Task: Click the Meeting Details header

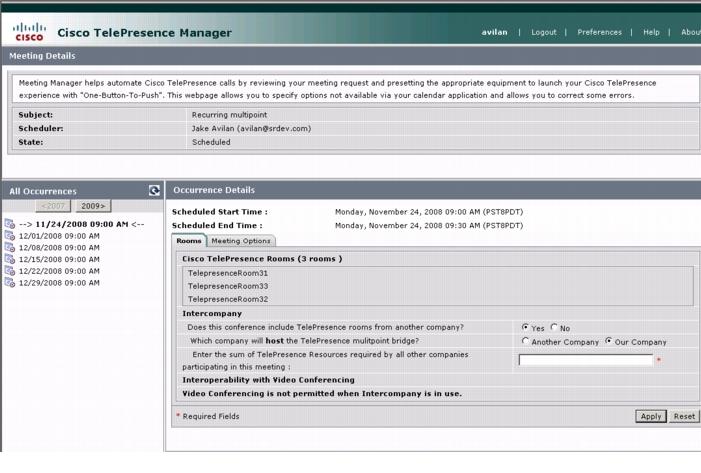Action: click(42, 56)
